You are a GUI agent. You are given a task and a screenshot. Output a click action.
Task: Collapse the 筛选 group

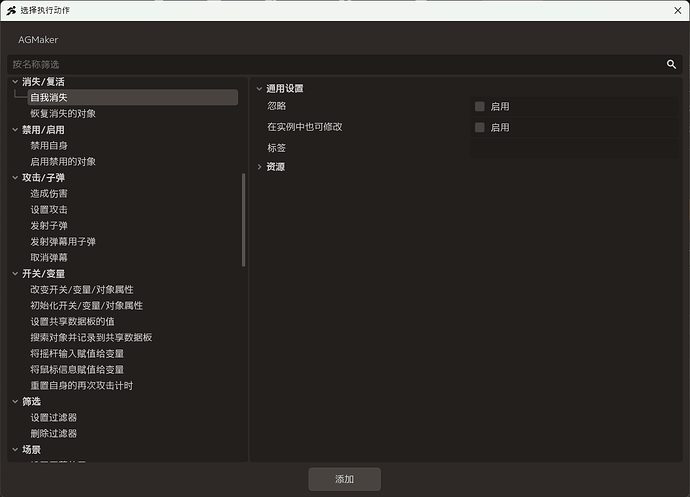15,401
